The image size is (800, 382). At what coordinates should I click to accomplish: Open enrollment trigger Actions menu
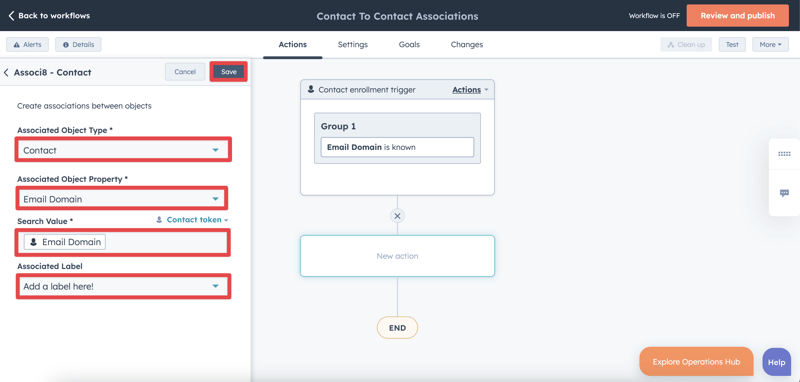pyautogui.click(x=470, y=90)
